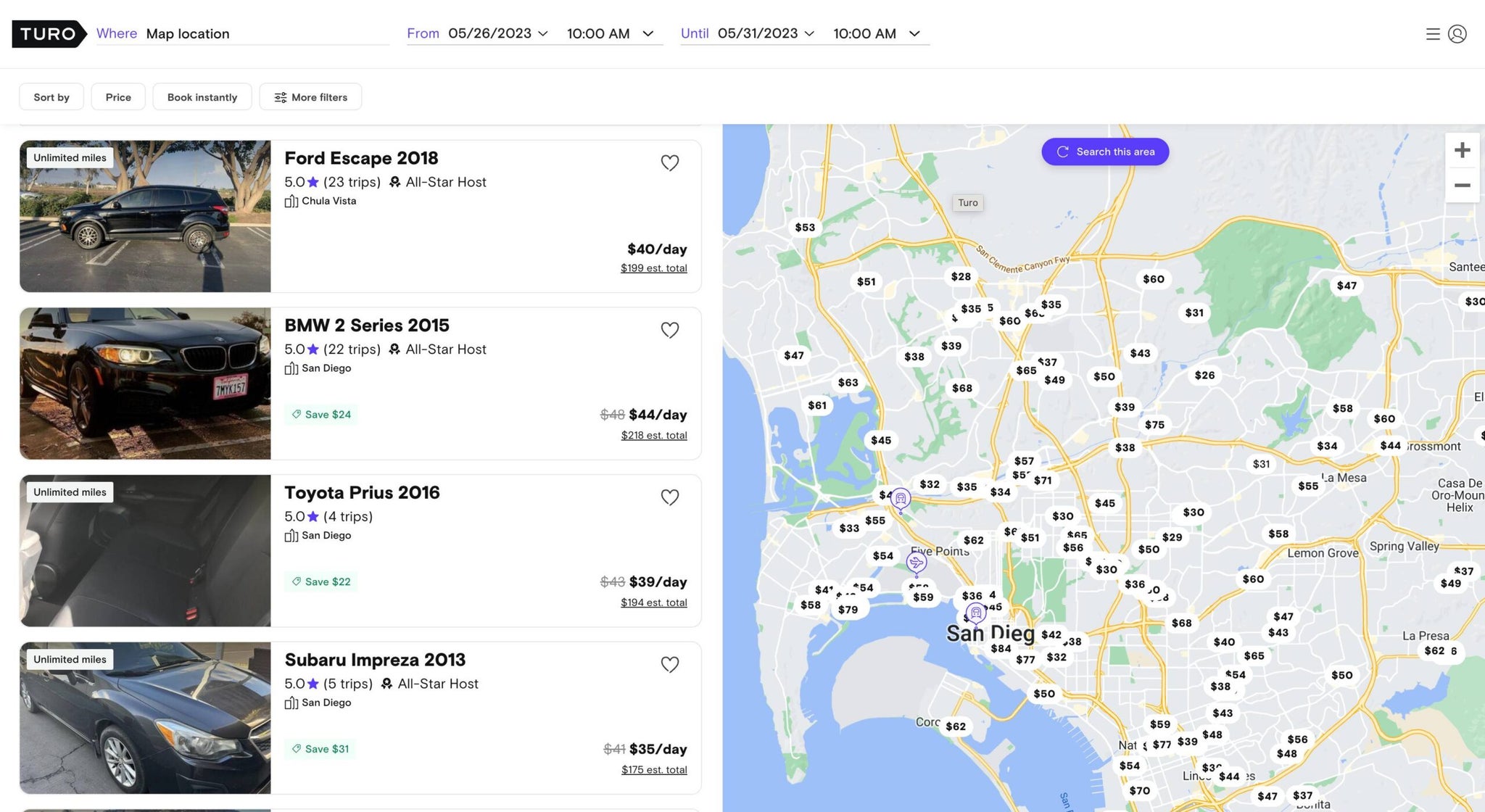Viewport: 1485px width, 812px height.
Task: Toggle the Book instantly filter
Action: 202,96
